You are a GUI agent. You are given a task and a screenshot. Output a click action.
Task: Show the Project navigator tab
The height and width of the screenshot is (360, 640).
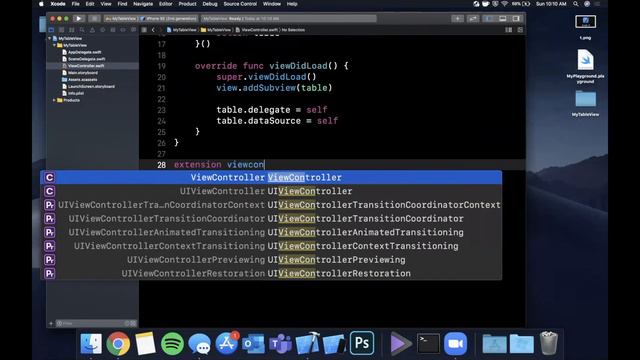click(51, 30)
